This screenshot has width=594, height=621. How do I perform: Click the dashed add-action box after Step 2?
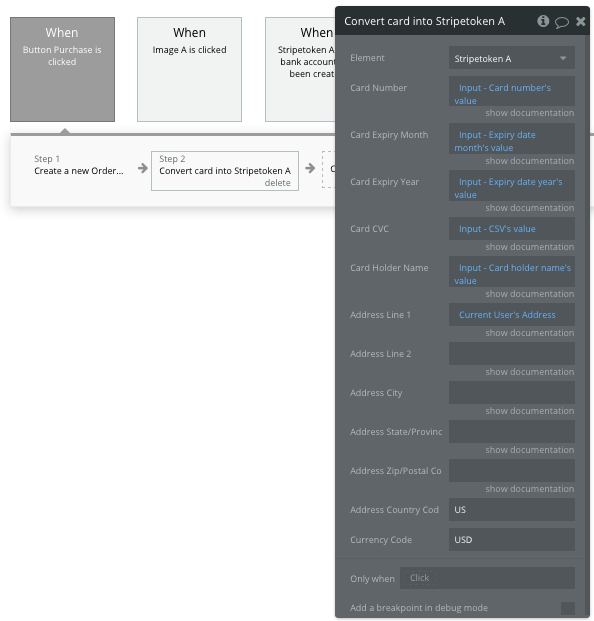coord(329,169)
